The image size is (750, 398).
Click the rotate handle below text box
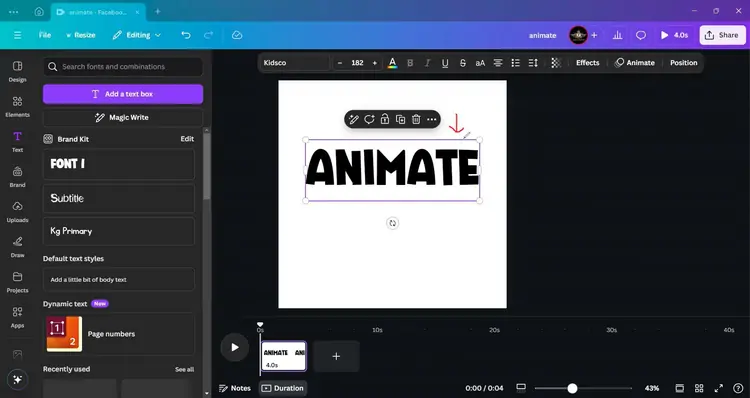click(392, 223)
